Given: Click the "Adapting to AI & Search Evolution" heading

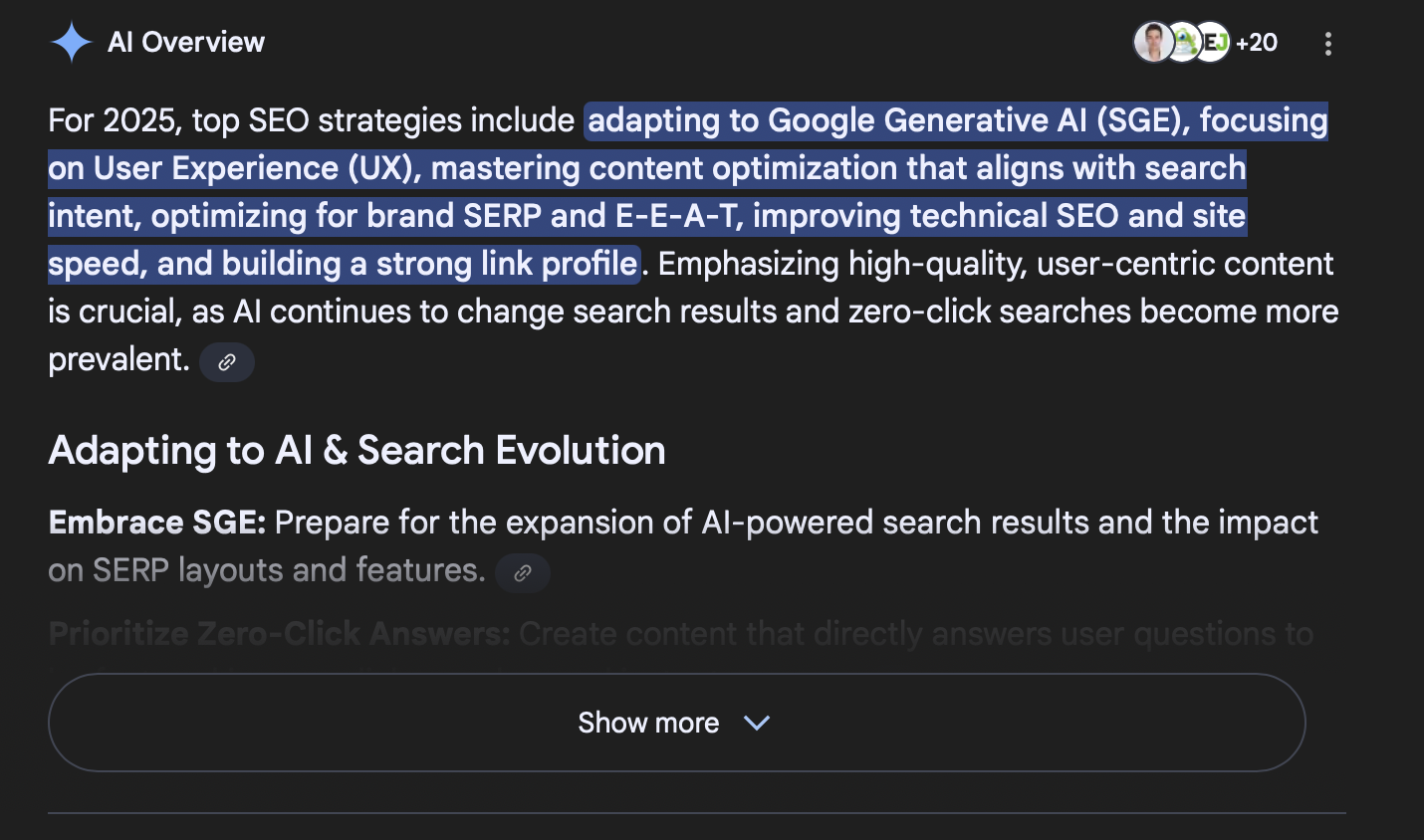Looking at the screenshot, I should [356, 451].
